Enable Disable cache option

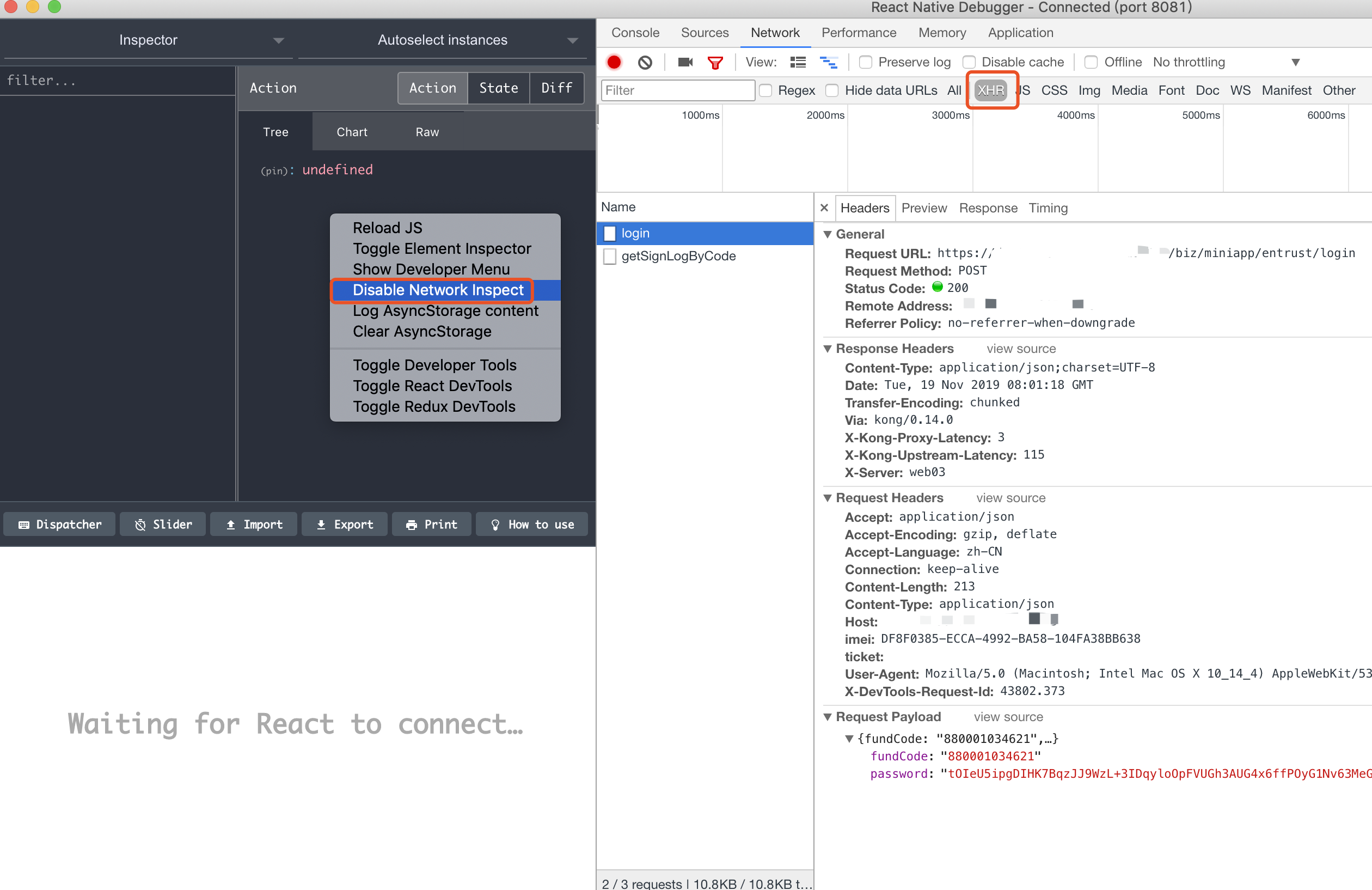969,62
